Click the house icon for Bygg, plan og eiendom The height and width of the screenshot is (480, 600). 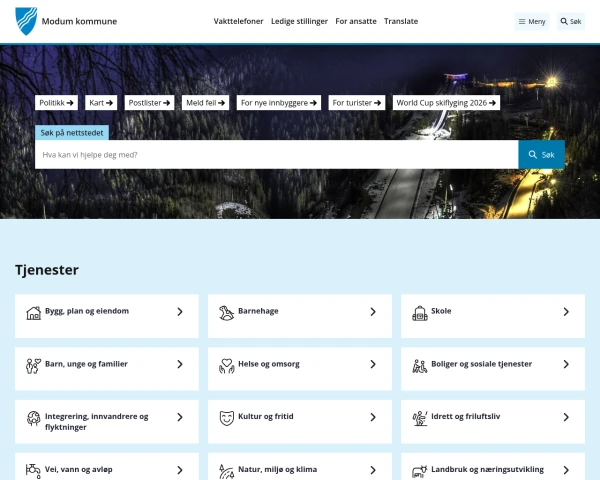click(x=33, y=313)
